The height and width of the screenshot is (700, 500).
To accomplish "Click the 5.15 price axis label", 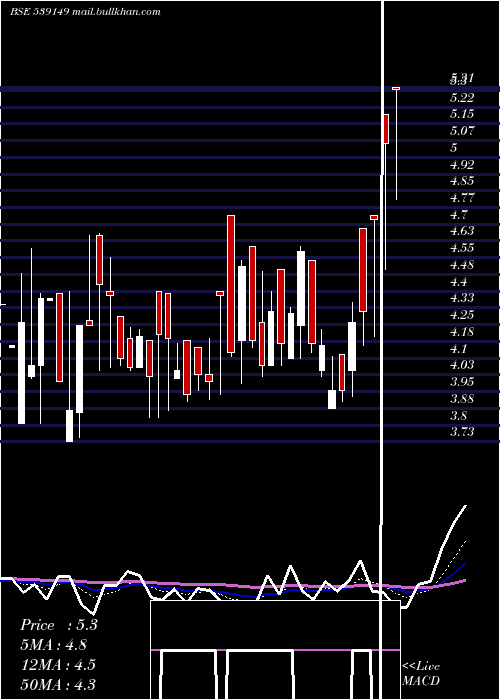I will [462, 114].
